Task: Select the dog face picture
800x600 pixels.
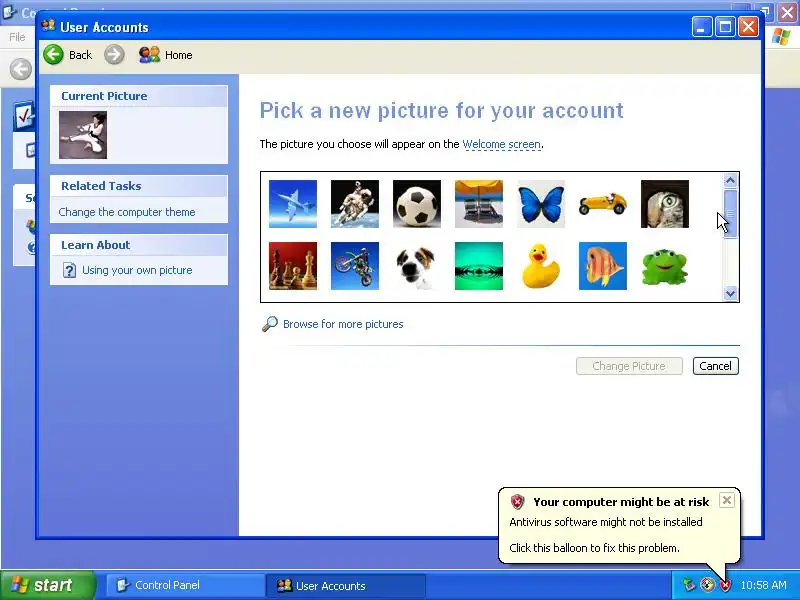Action: tap(417, 266)
